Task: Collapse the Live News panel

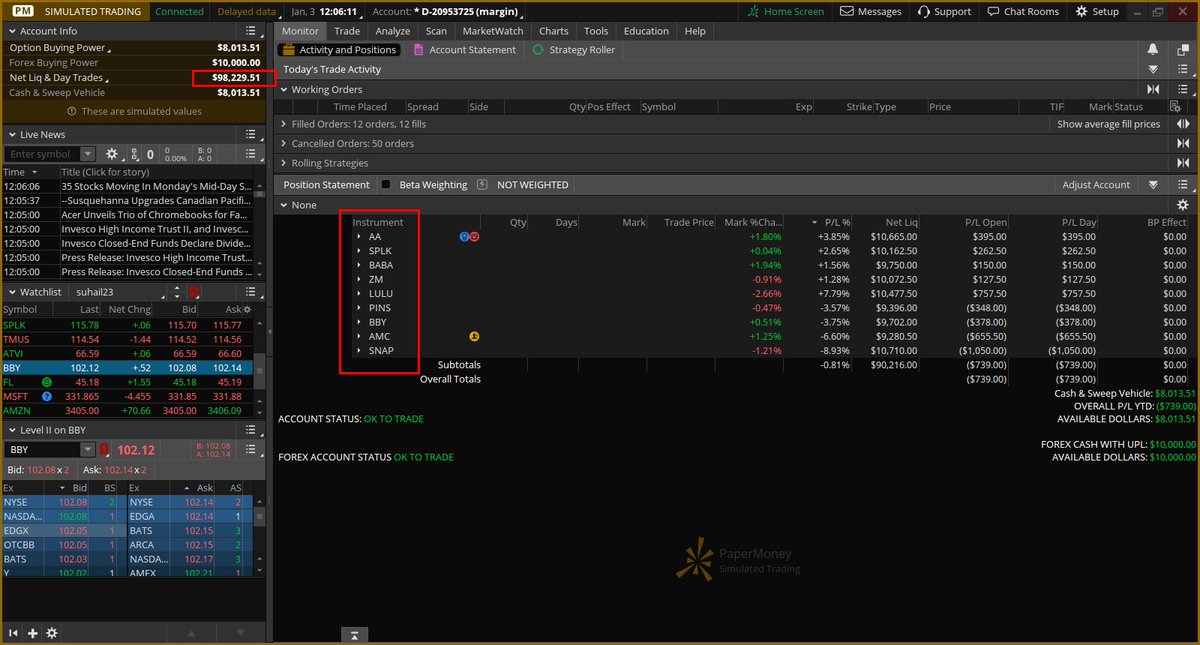Action: pos(12,134)
